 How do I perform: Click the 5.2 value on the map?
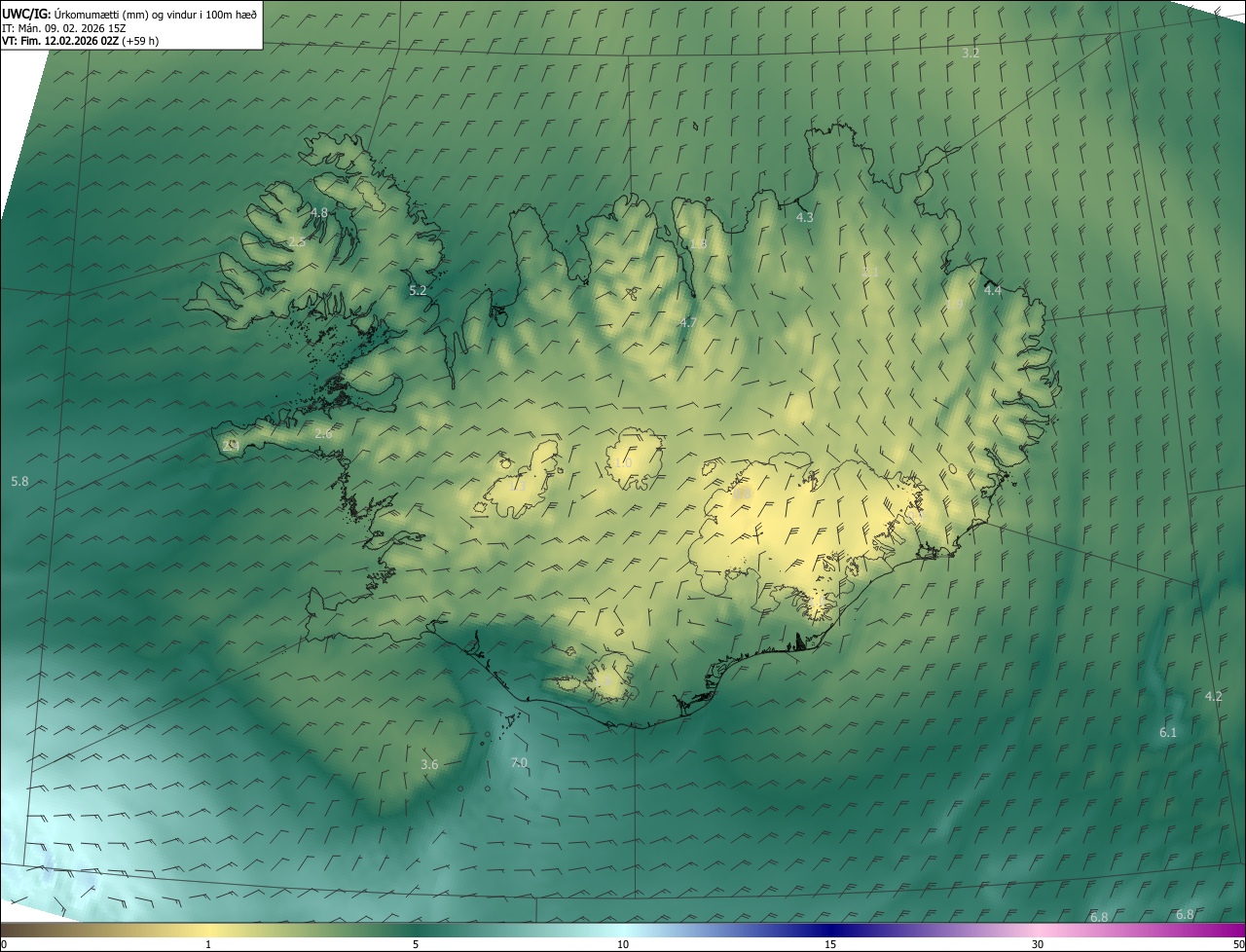418,290
